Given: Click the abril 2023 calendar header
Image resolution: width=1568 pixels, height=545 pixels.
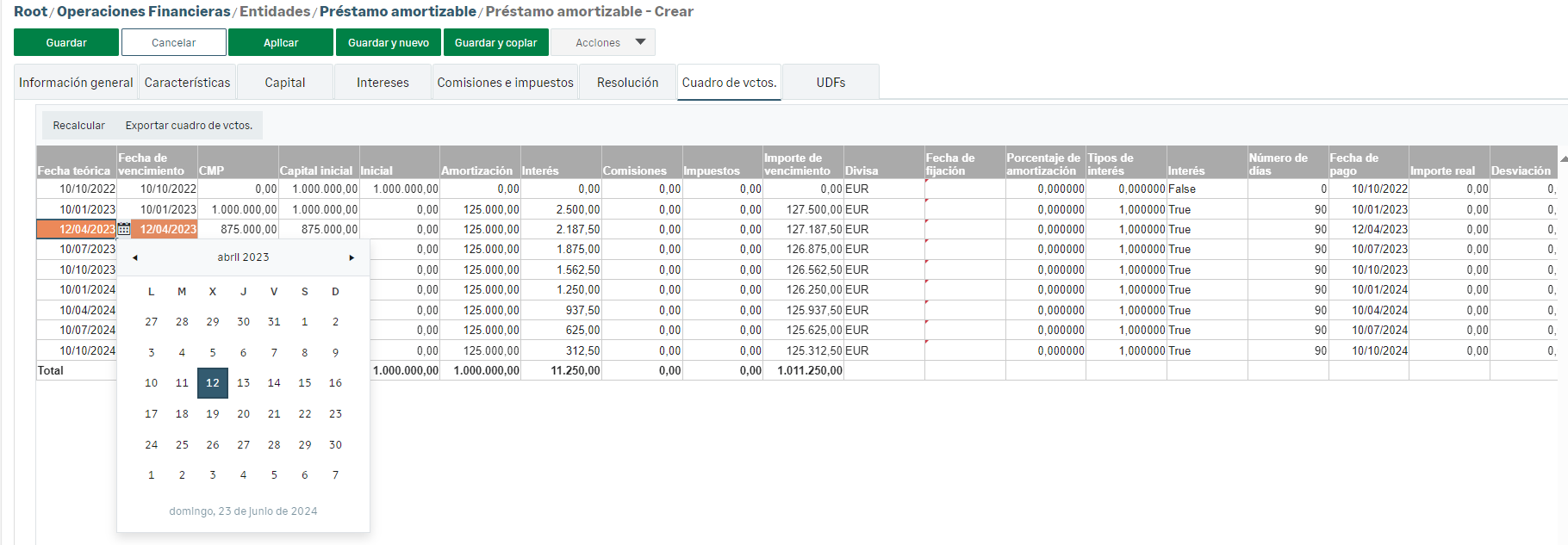Looking at the screenshot, I should 243,257.
